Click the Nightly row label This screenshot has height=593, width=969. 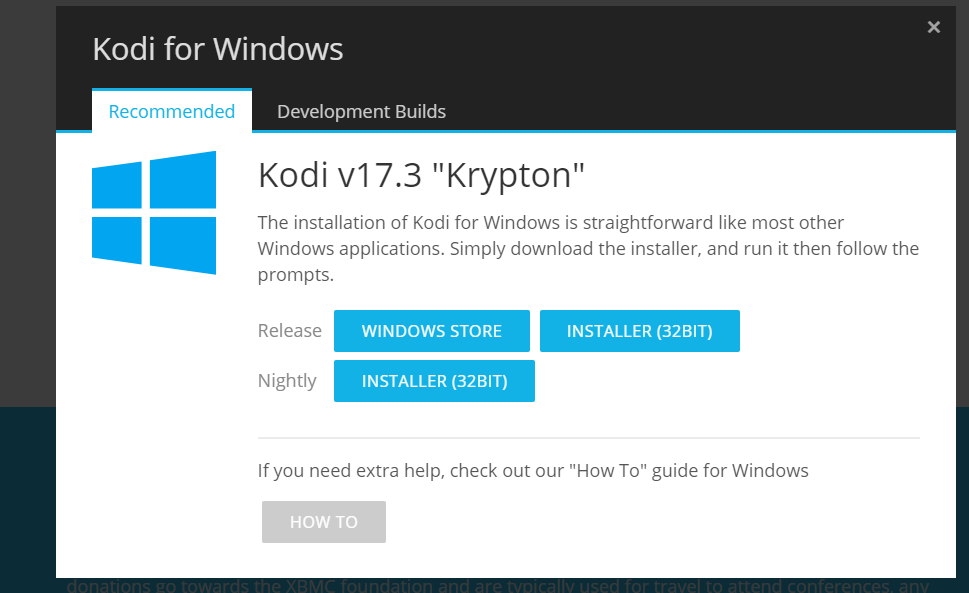pos(287,381)
